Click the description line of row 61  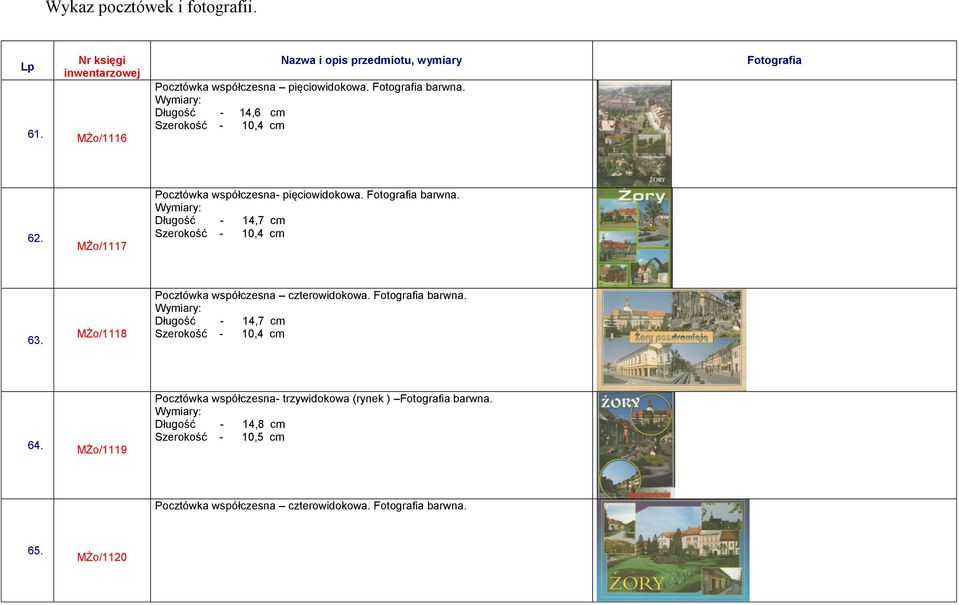[x=310, y=87]
